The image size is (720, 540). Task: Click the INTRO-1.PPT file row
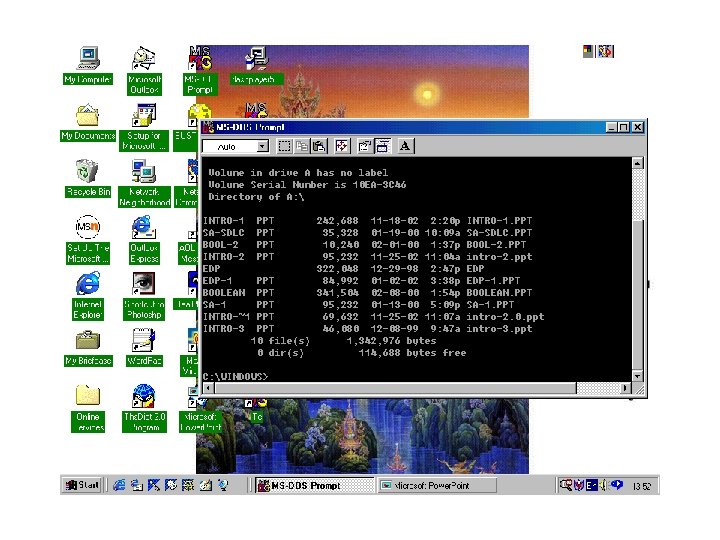[x=367, y=221]
